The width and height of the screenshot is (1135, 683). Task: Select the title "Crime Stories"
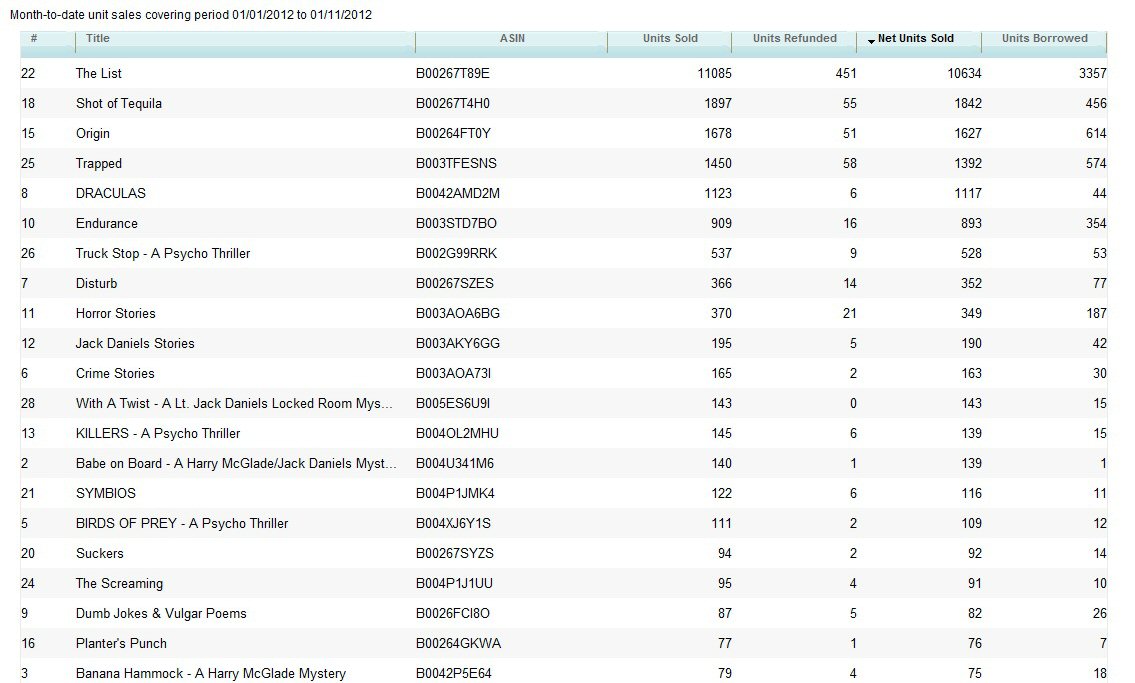click(x=115, y=373)
